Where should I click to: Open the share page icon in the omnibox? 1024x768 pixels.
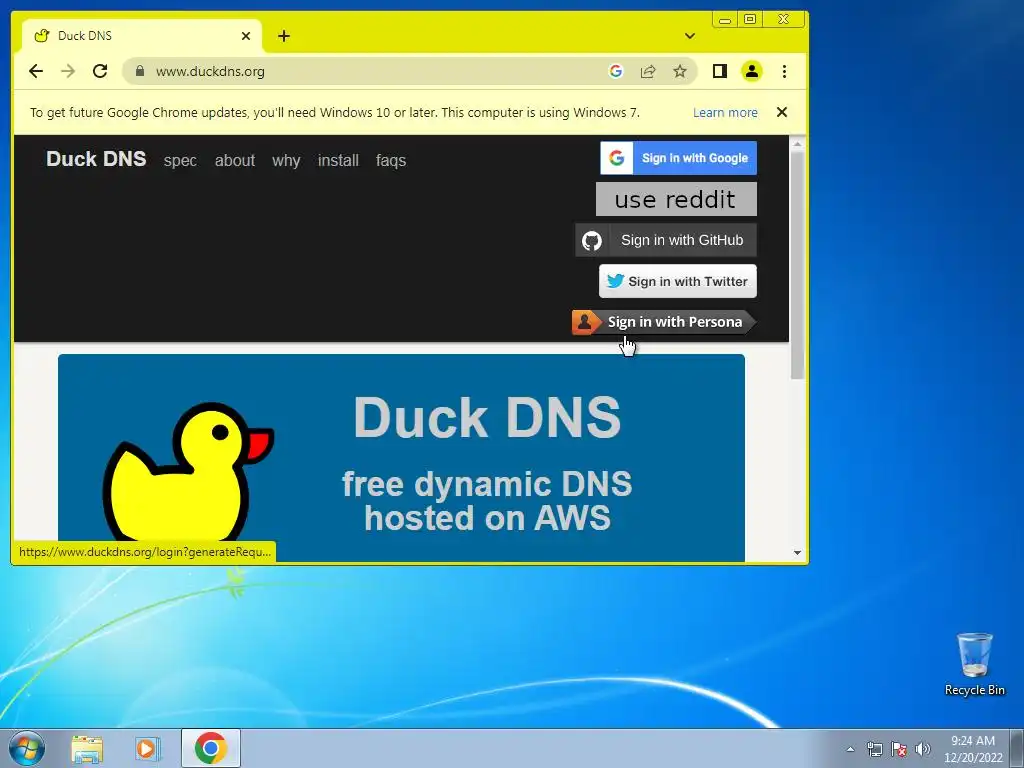click(648, 71)
